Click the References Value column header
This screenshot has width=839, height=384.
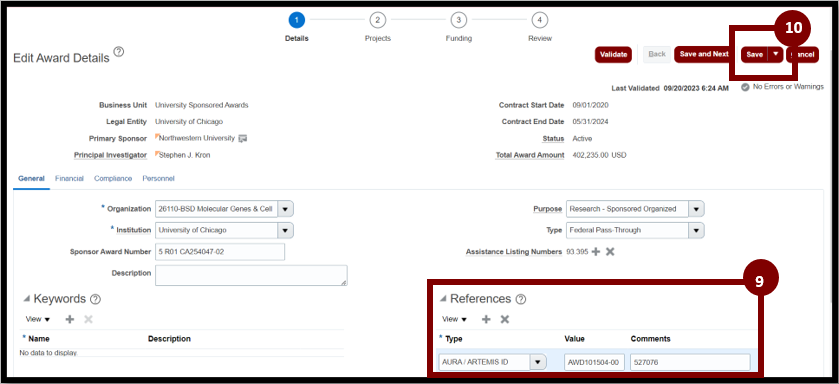(x=574, y=339)
